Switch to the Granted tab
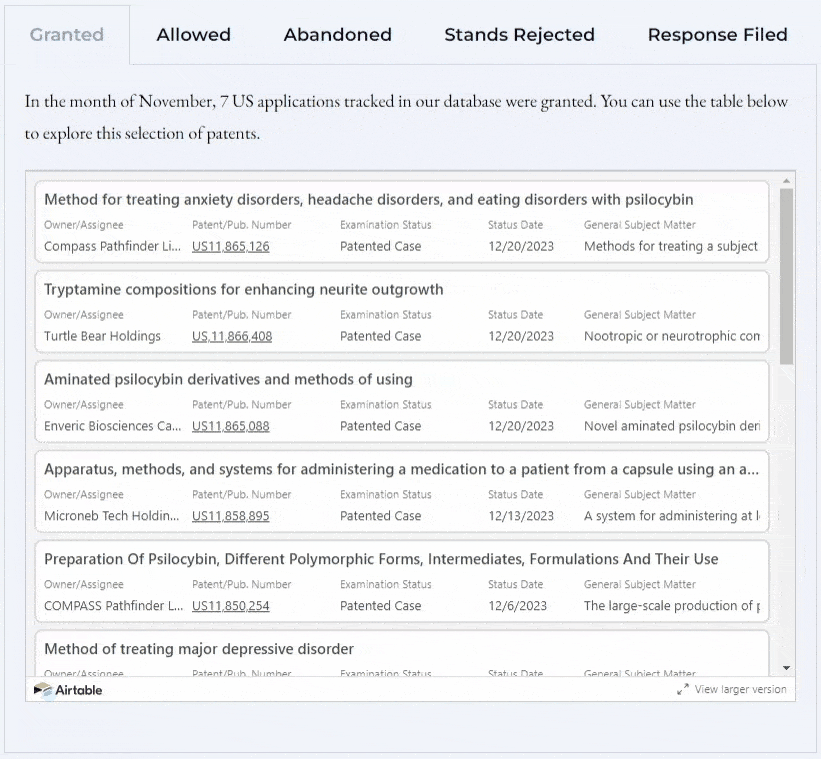821x759 pixels. point(66,35)
